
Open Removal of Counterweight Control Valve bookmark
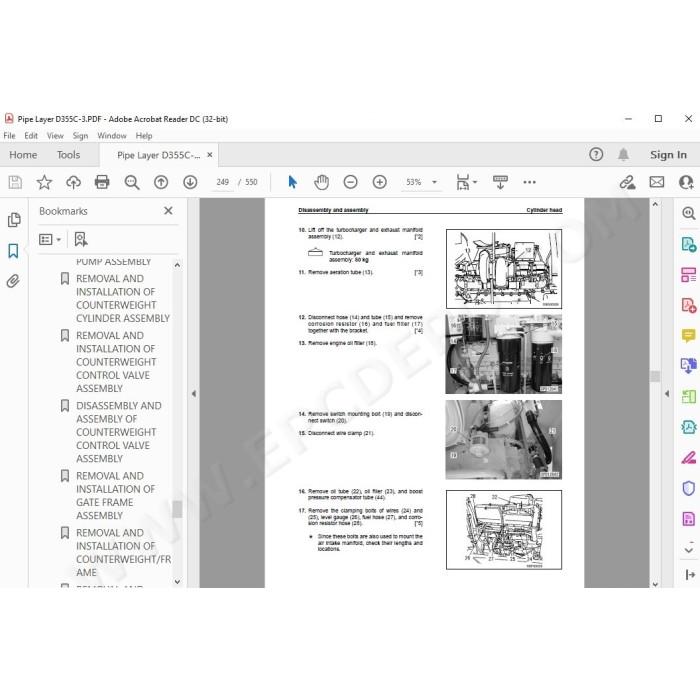point(117,362)
